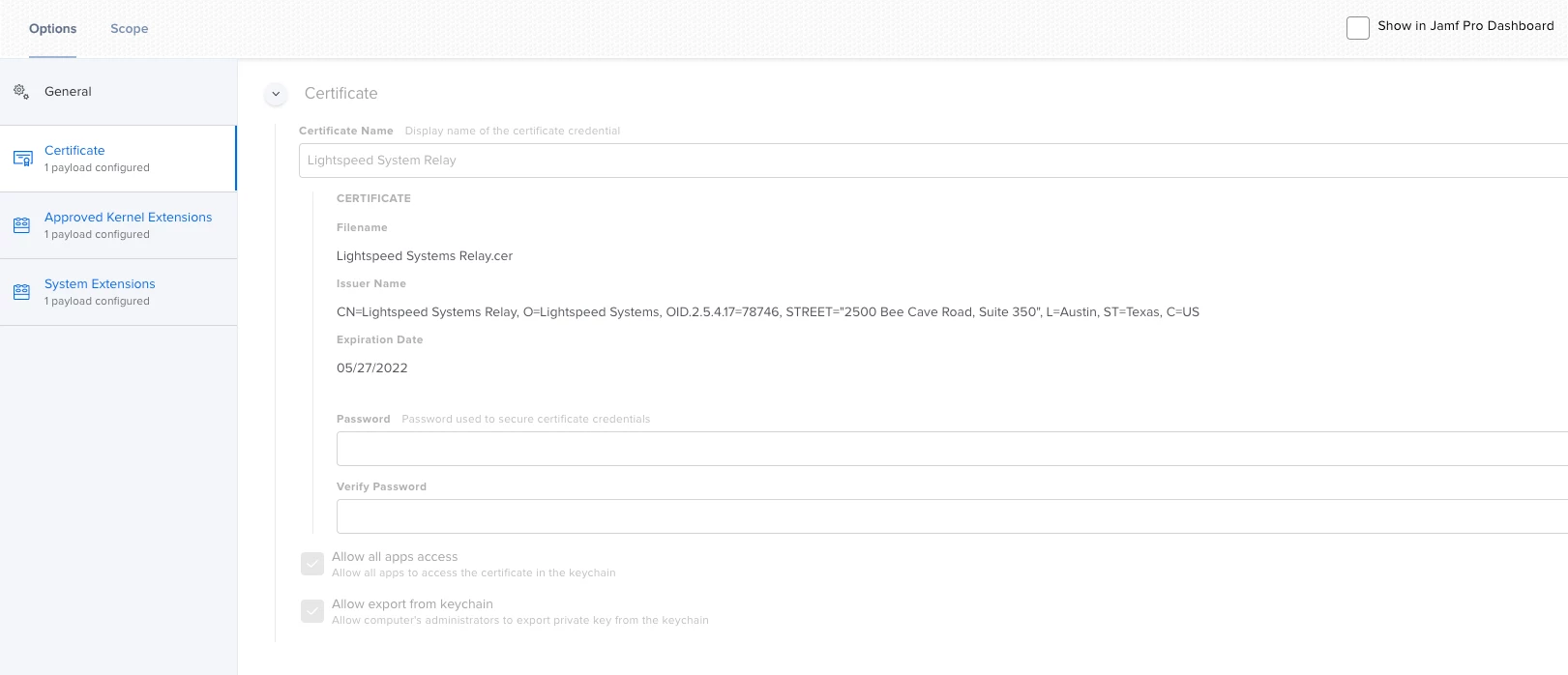
Task: Click the Verify Password input field
Action: (952, 516)
